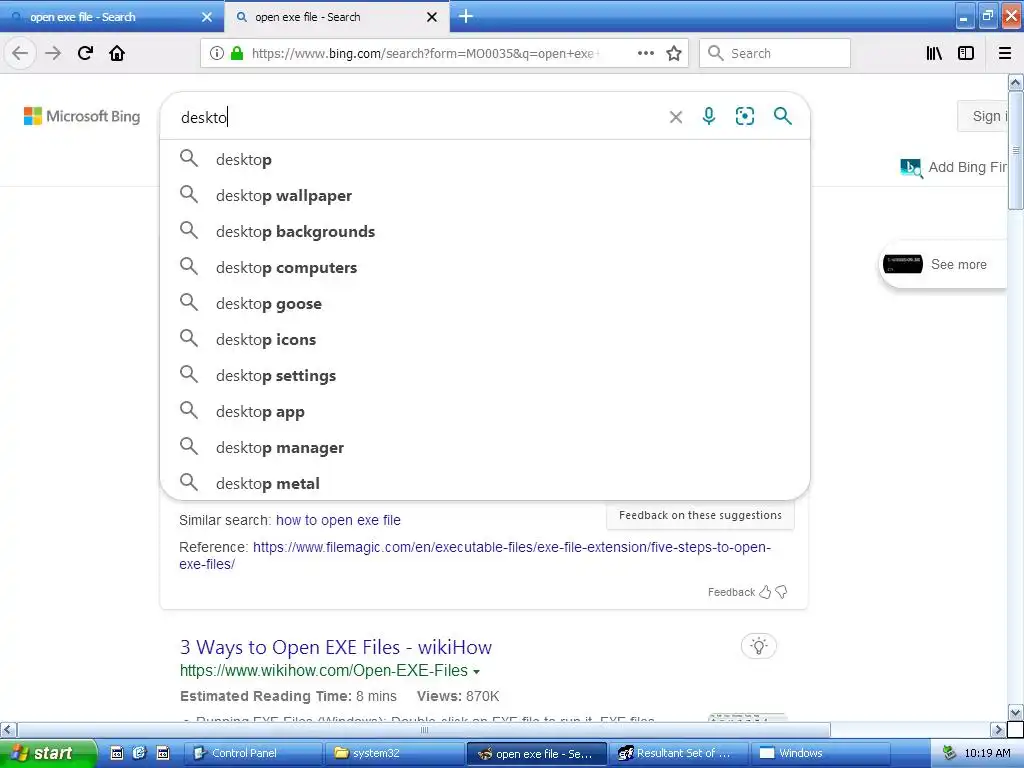1024x768 pixels.
Task: Click vertical scrollbar up arrow
Action: coord(1016,83)
